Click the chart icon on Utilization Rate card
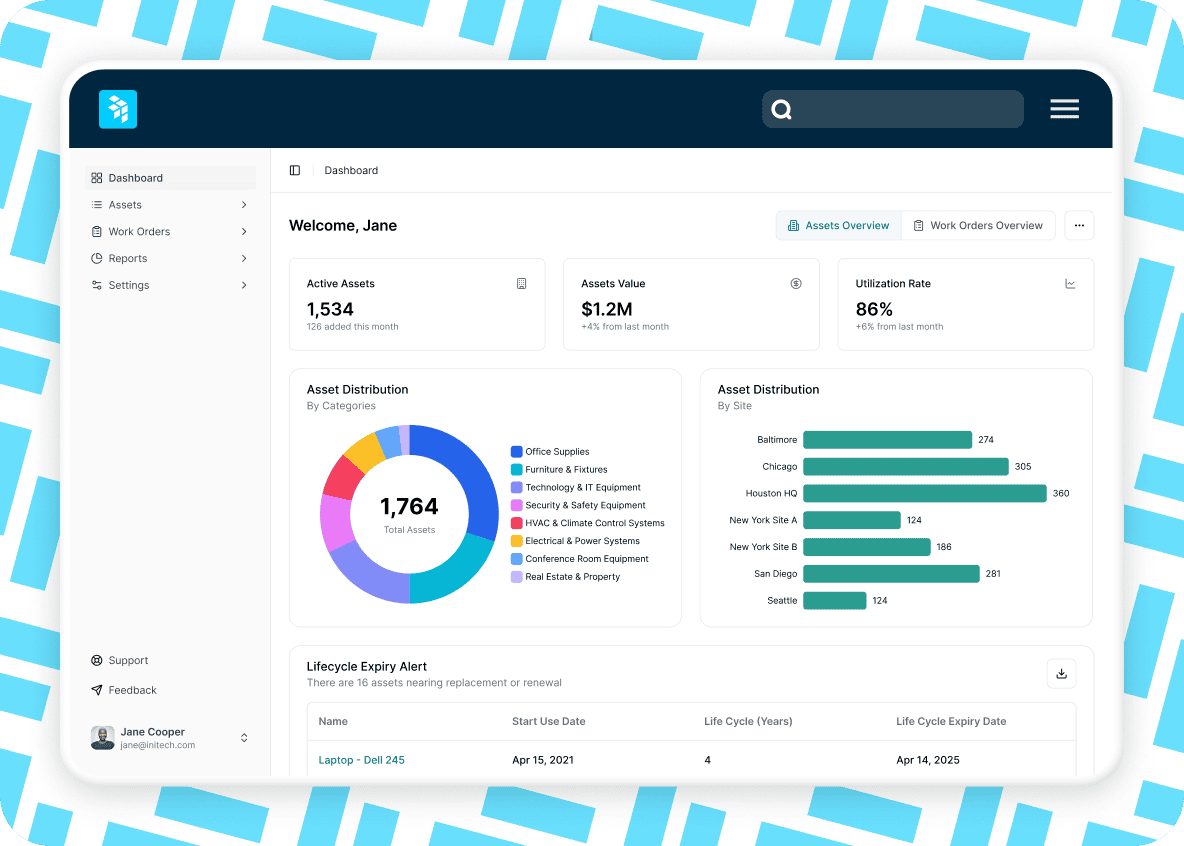 pos(1070,283)
